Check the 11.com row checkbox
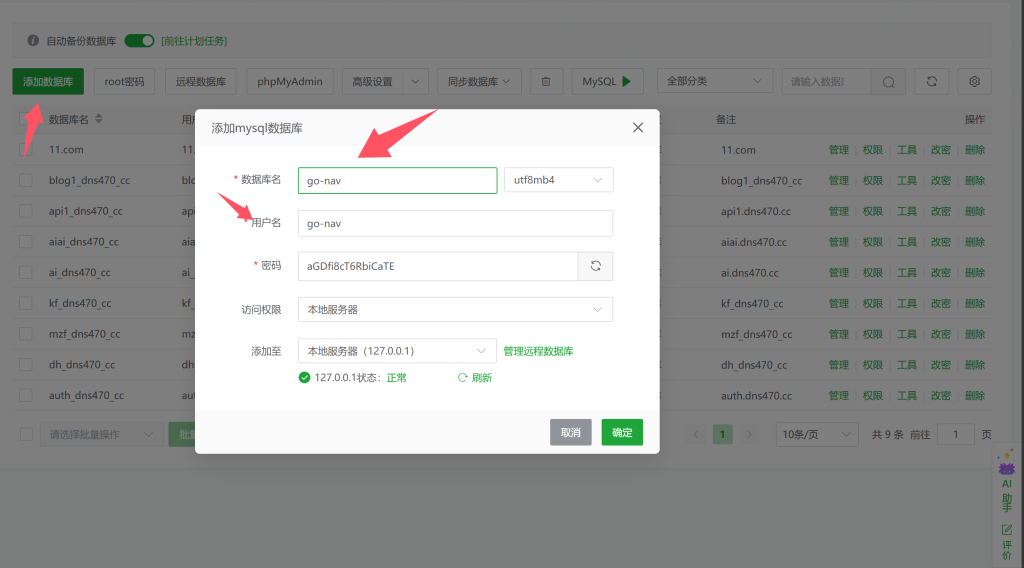Viewport: 1024px width, 568px height. pos(25,150)
